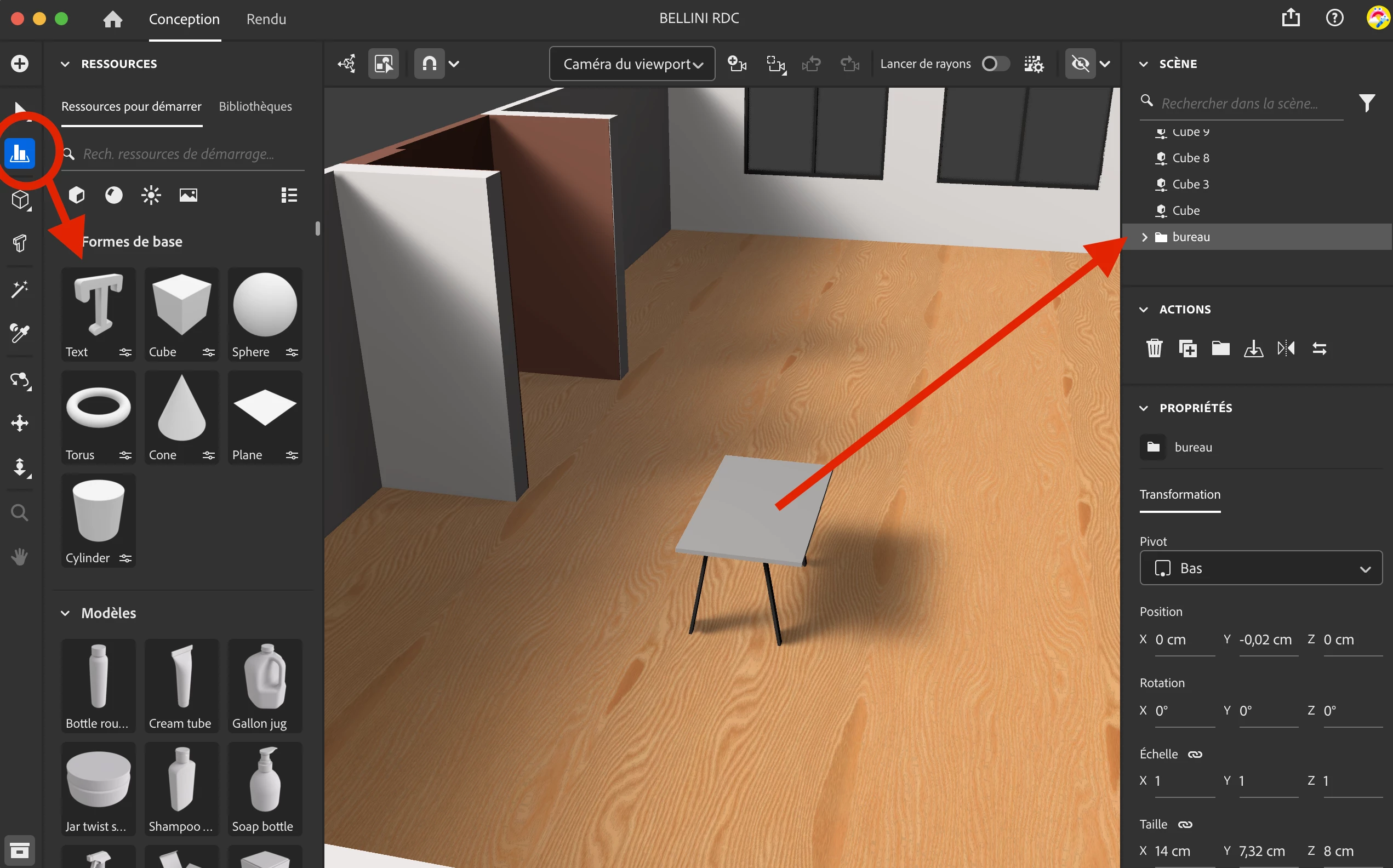The height and width of the screenshot is (868, 1393).
Task: Add the Torus basic shape
Action: pyautogui.click(x=98, y=408)
